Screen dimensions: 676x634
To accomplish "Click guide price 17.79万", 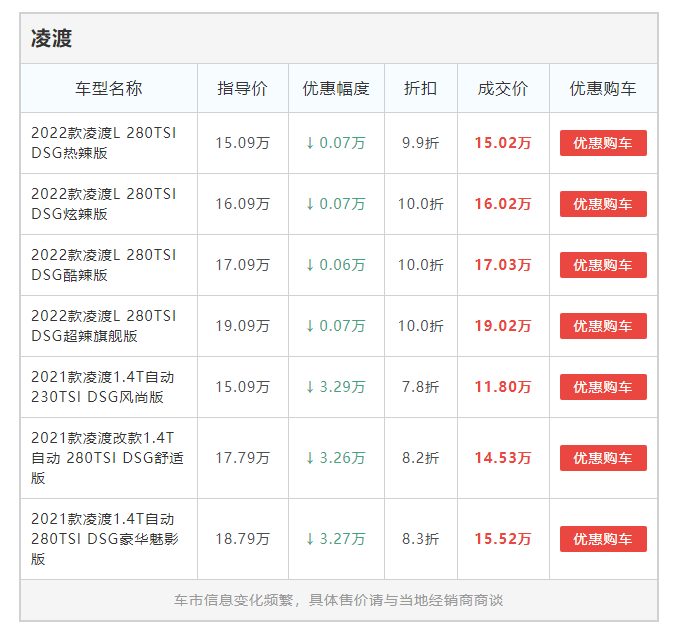I will [242, 458].
